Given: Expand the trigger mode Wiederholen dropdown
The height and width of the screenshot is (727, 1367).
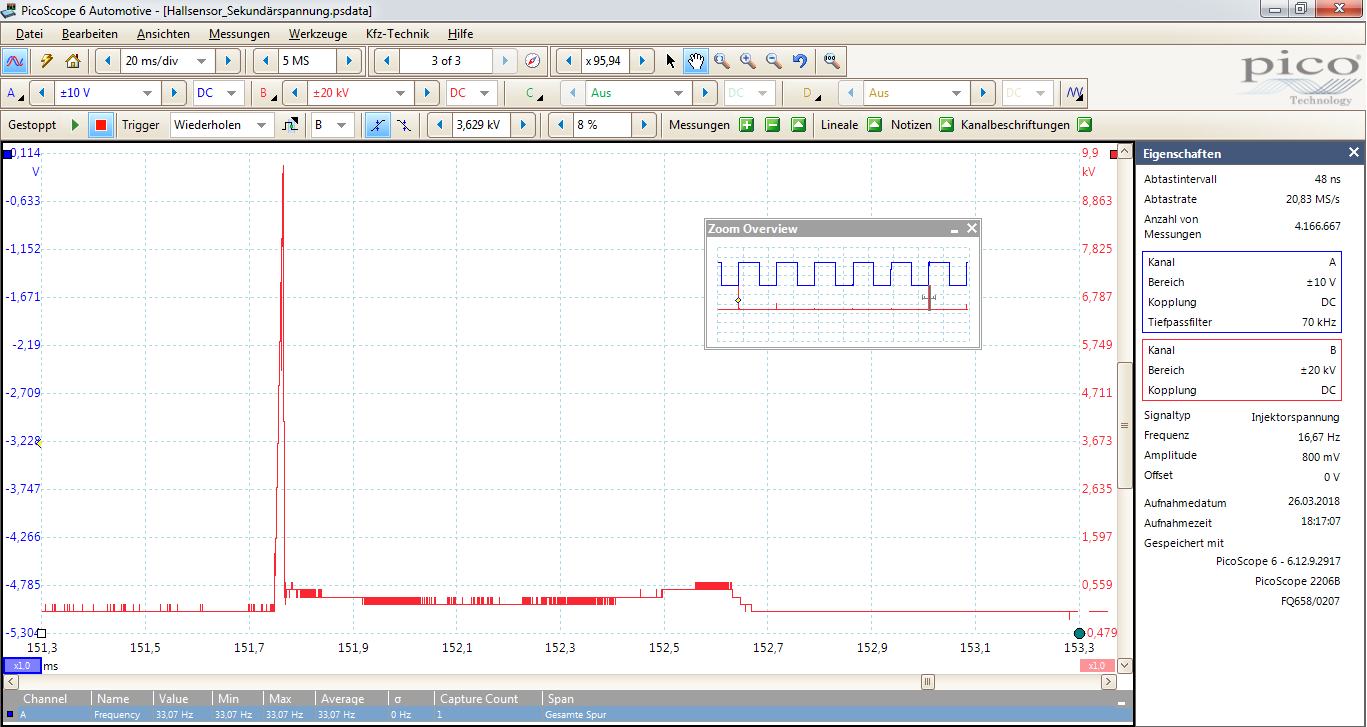Looking at the screenshot, I should 262,125.
